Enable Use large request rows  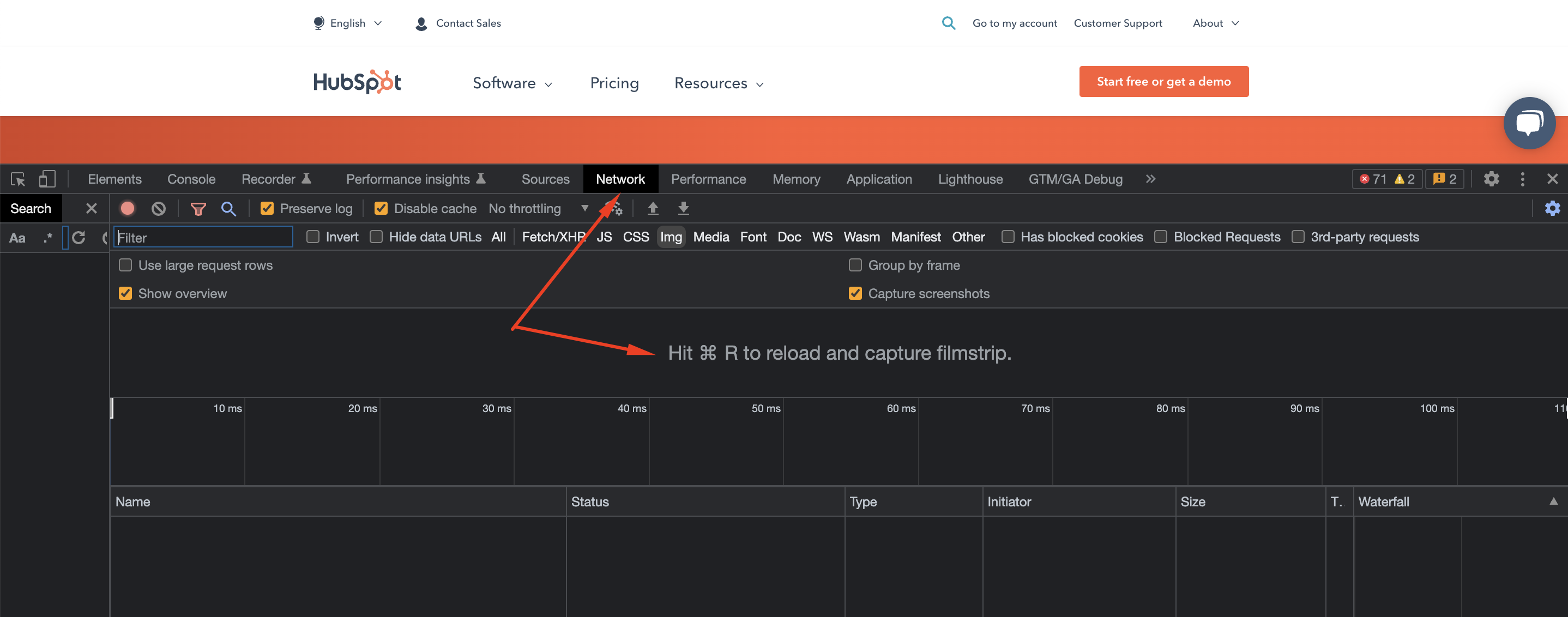point(125,265)
